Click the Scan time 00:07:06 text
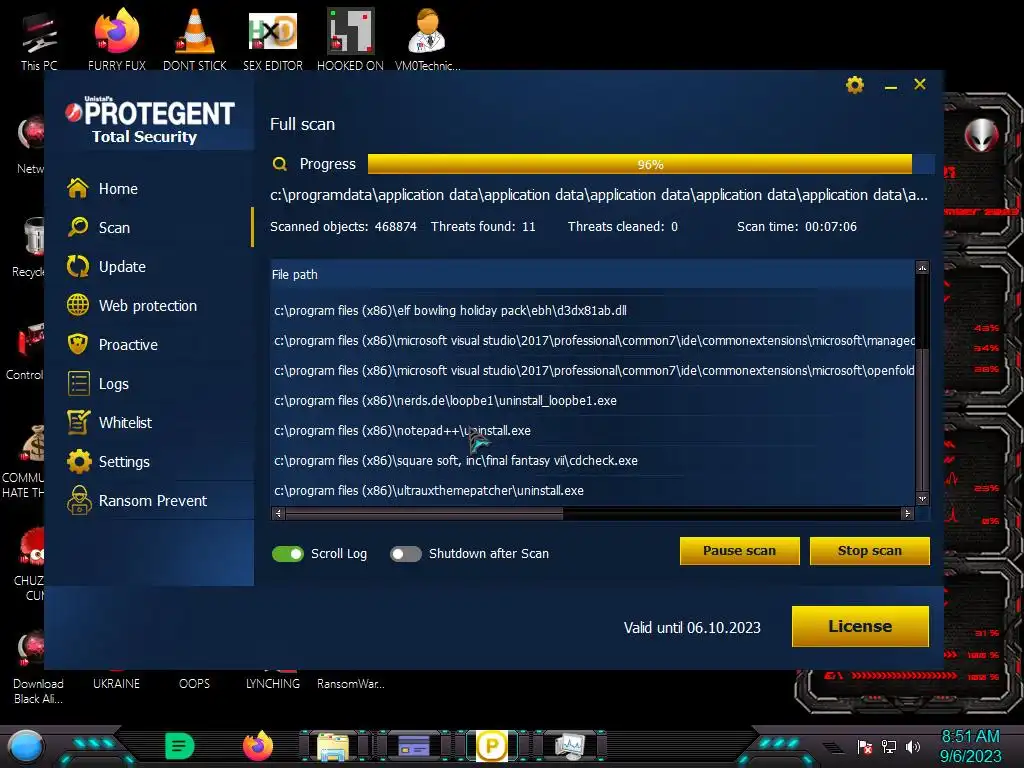1024x768 pixels. pyautogui.click(x=797, y=227)
